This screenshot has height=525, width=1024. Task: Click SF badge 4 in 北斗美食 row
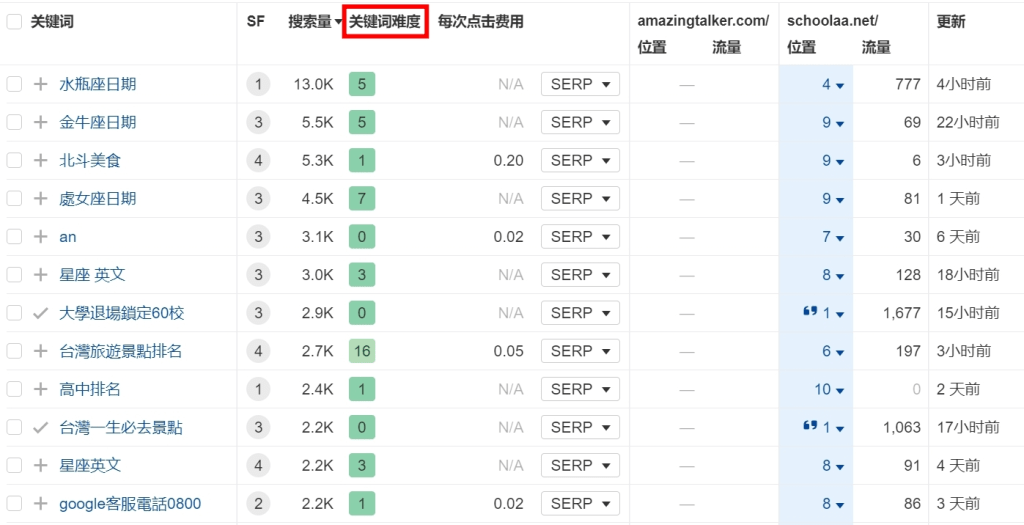click(x=258, y=161)
